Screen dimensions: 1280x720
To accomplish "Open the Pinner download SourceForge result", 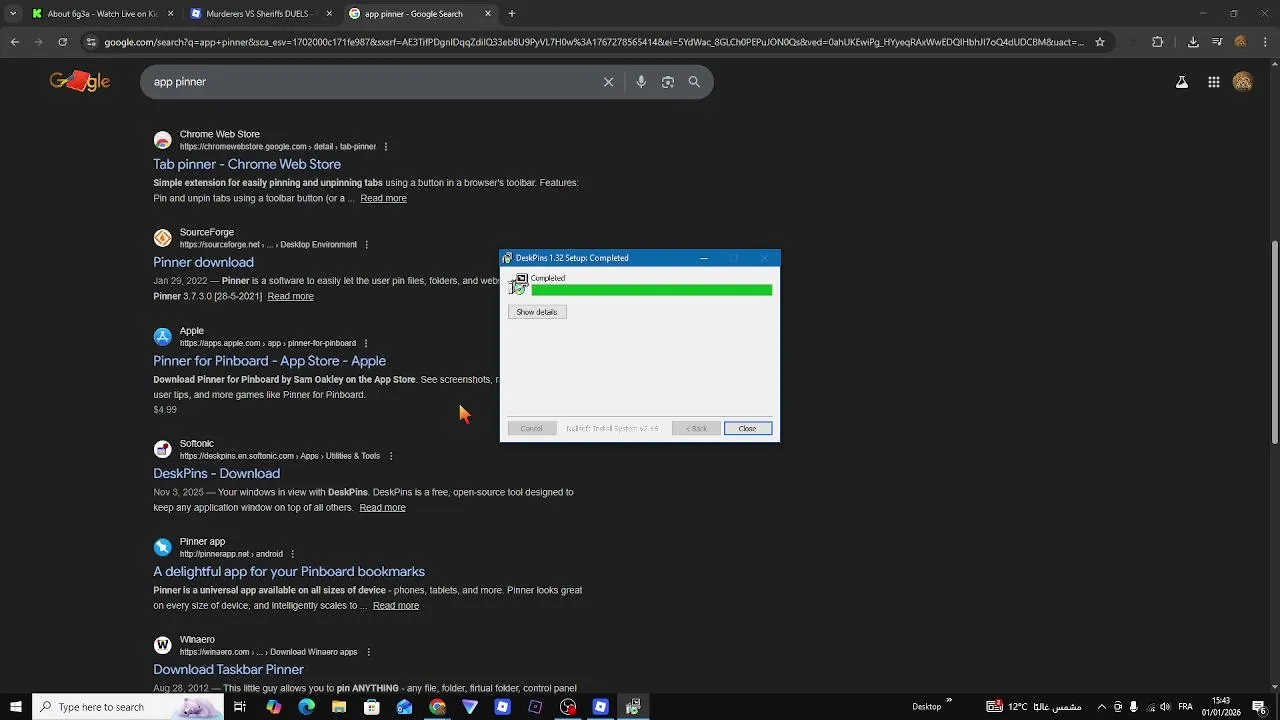I will tap(203, 262).
